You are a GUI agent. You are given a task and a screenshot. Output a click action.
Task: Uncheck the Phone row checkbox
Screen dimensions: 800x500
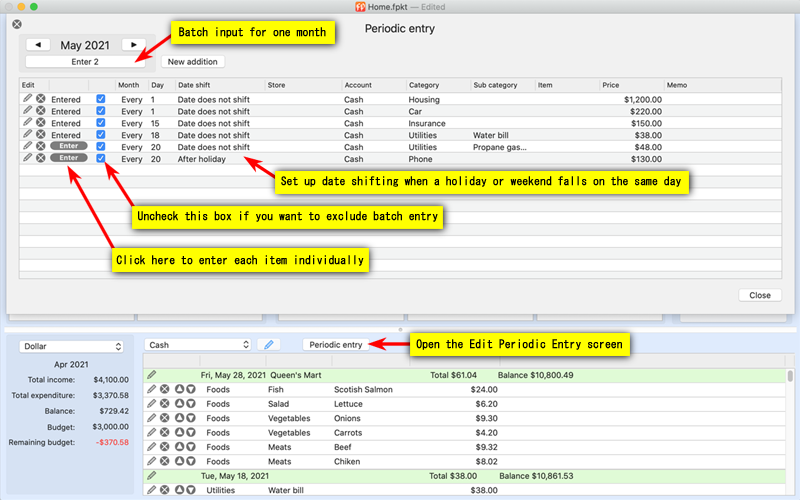(101, 158)
